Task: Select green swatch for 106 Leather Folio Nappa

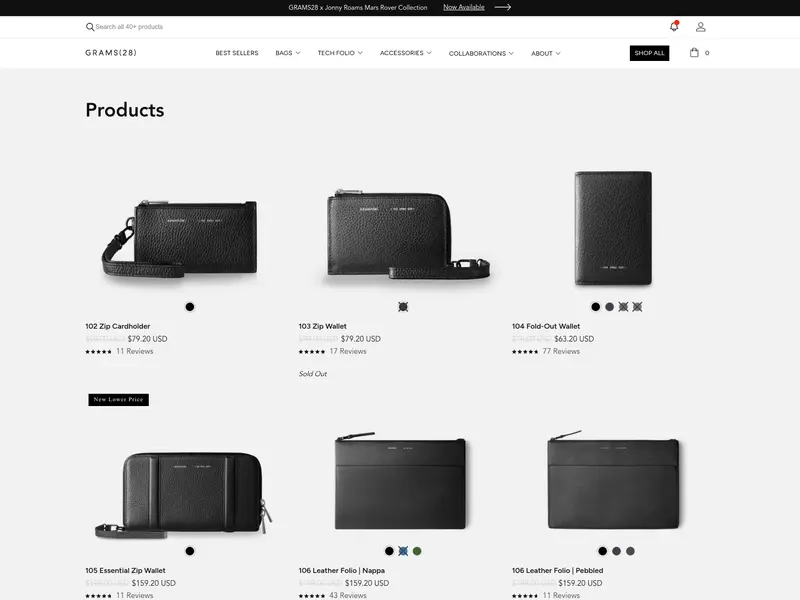Action: [x=417, y=551]
